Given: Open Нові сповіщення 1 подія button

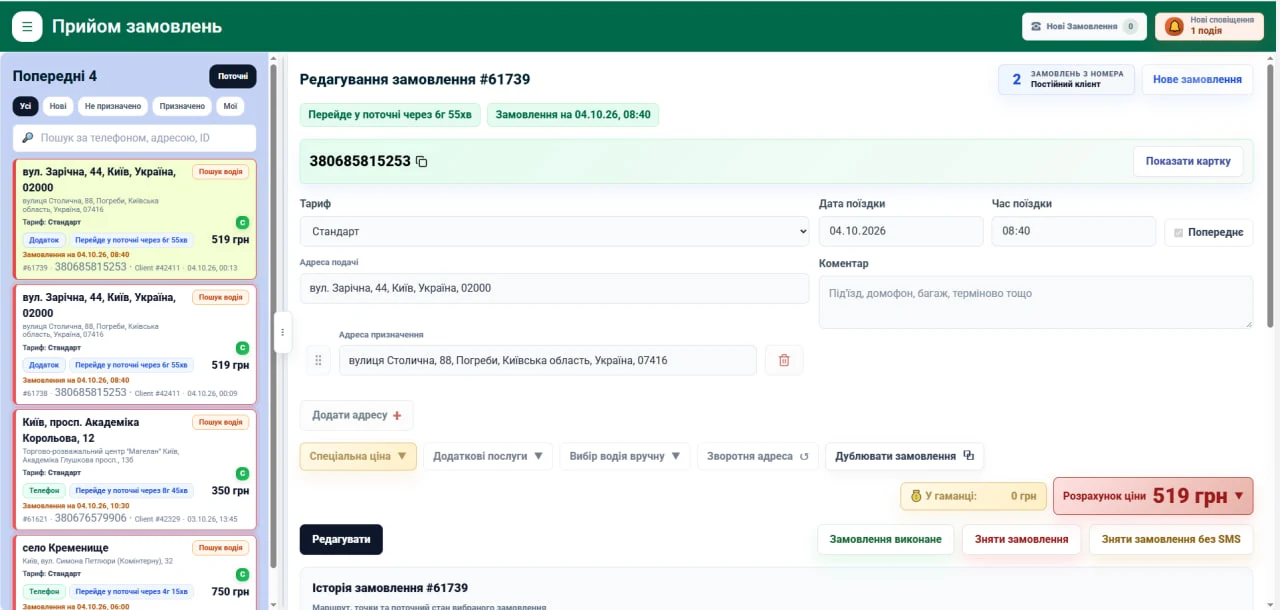Looking at the screenshot, I should tap(1209, 27).
